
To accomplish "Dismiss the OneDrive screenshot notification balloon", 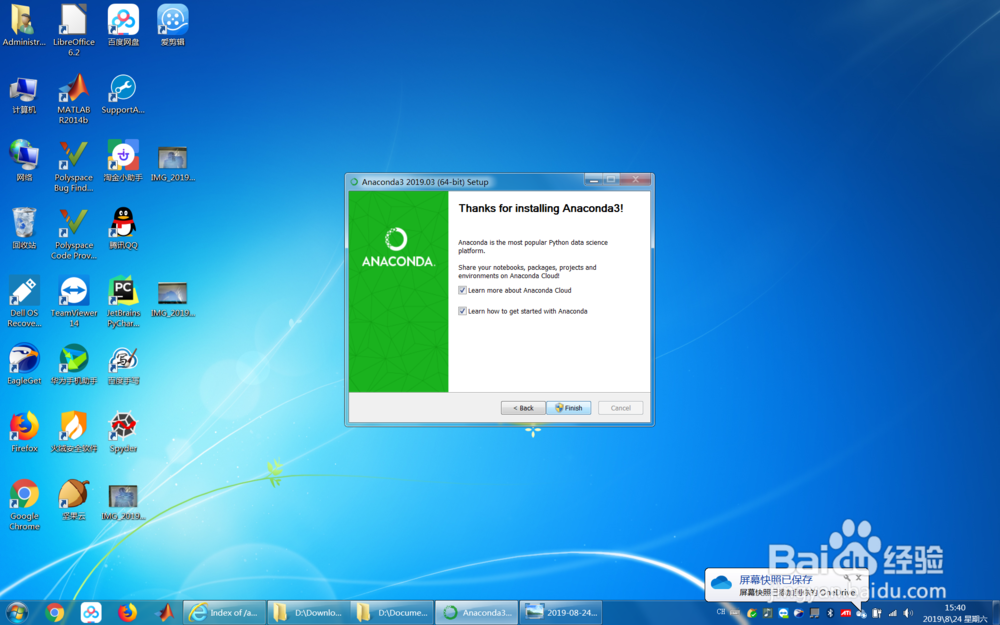I will click(858, 578).
